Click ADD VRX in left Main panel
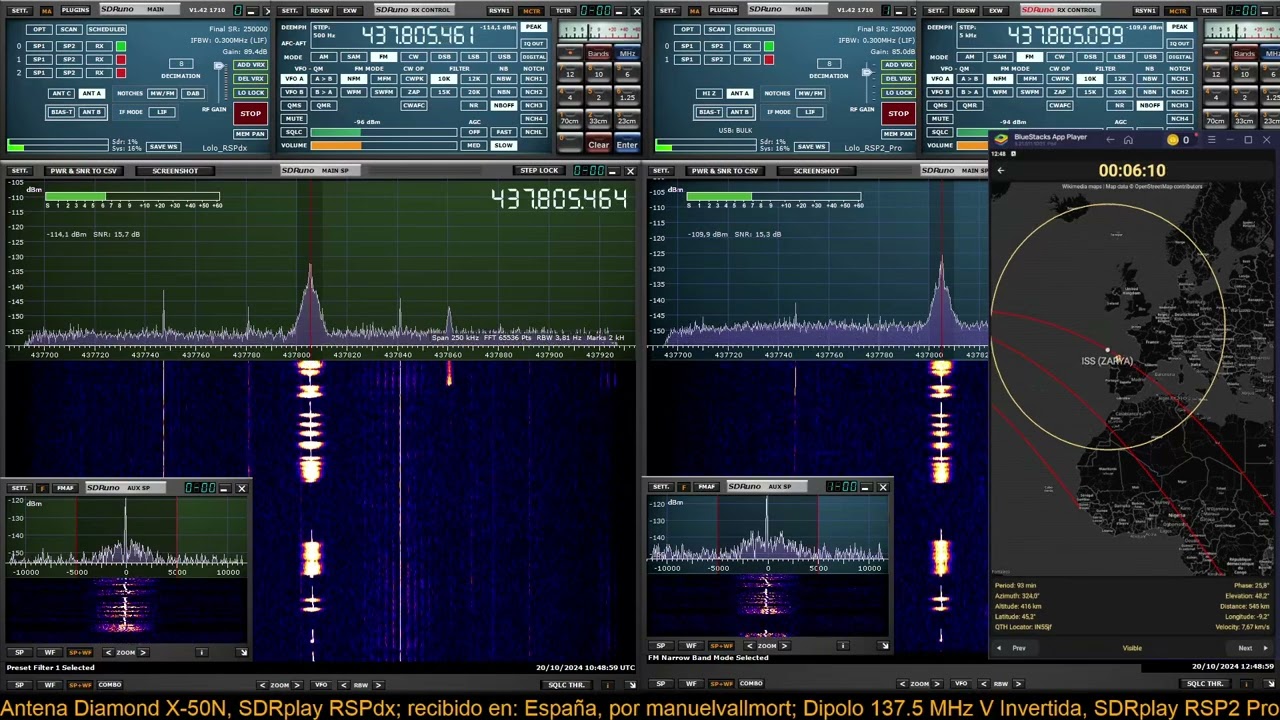Screen dimensions: 1280x720 point(250,65)
